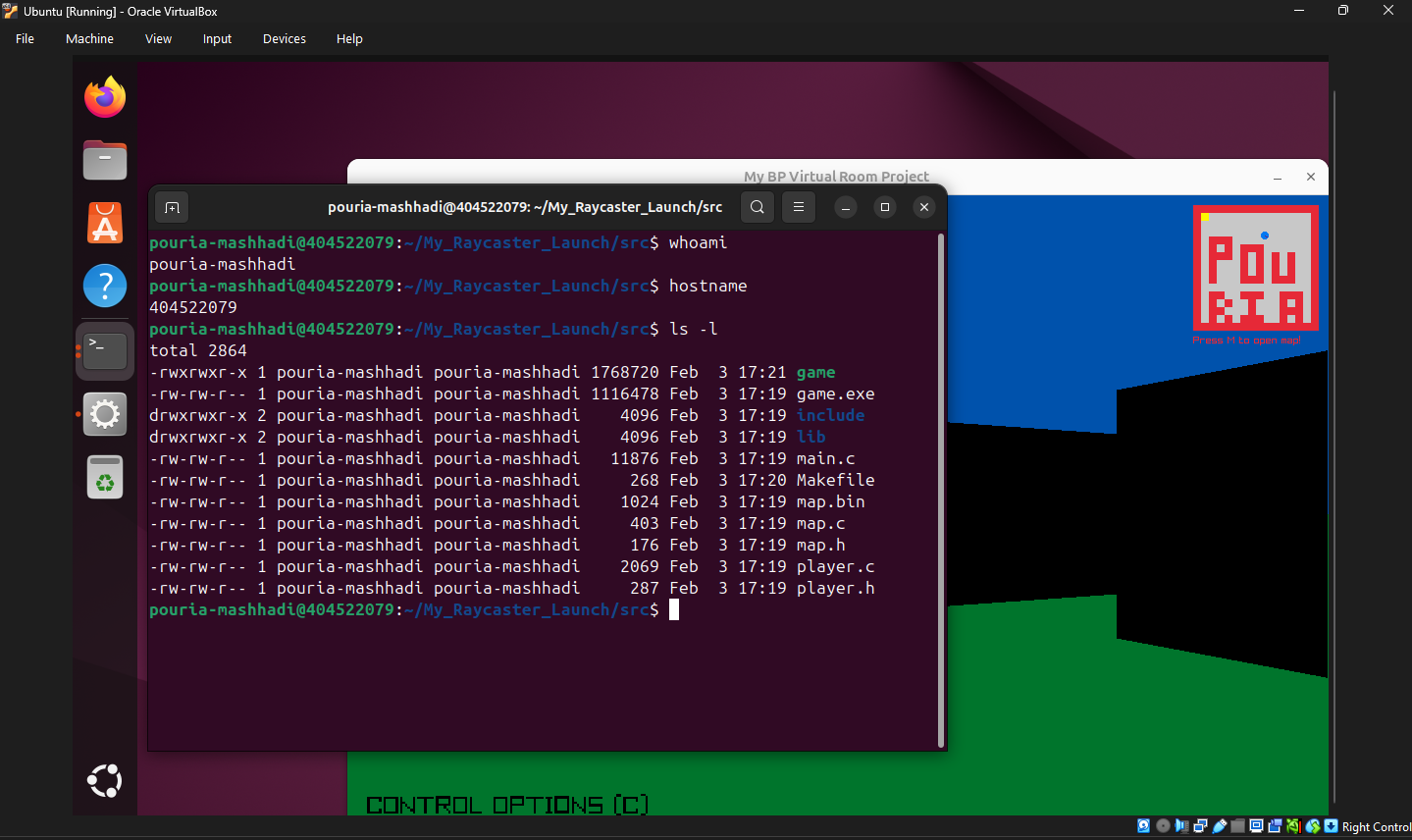Click the new tab button in terminal

172,207
